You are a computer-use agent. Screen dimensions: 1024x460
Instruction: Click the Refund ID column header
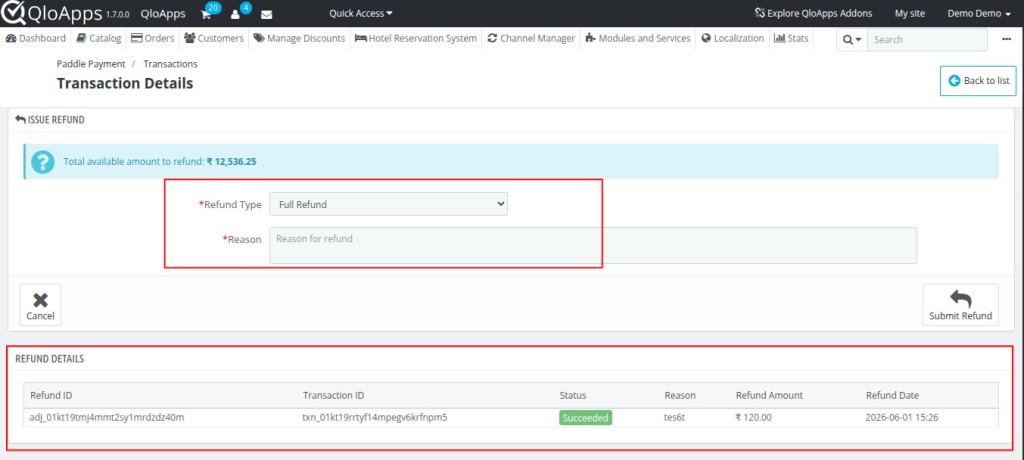coord(51,395)
